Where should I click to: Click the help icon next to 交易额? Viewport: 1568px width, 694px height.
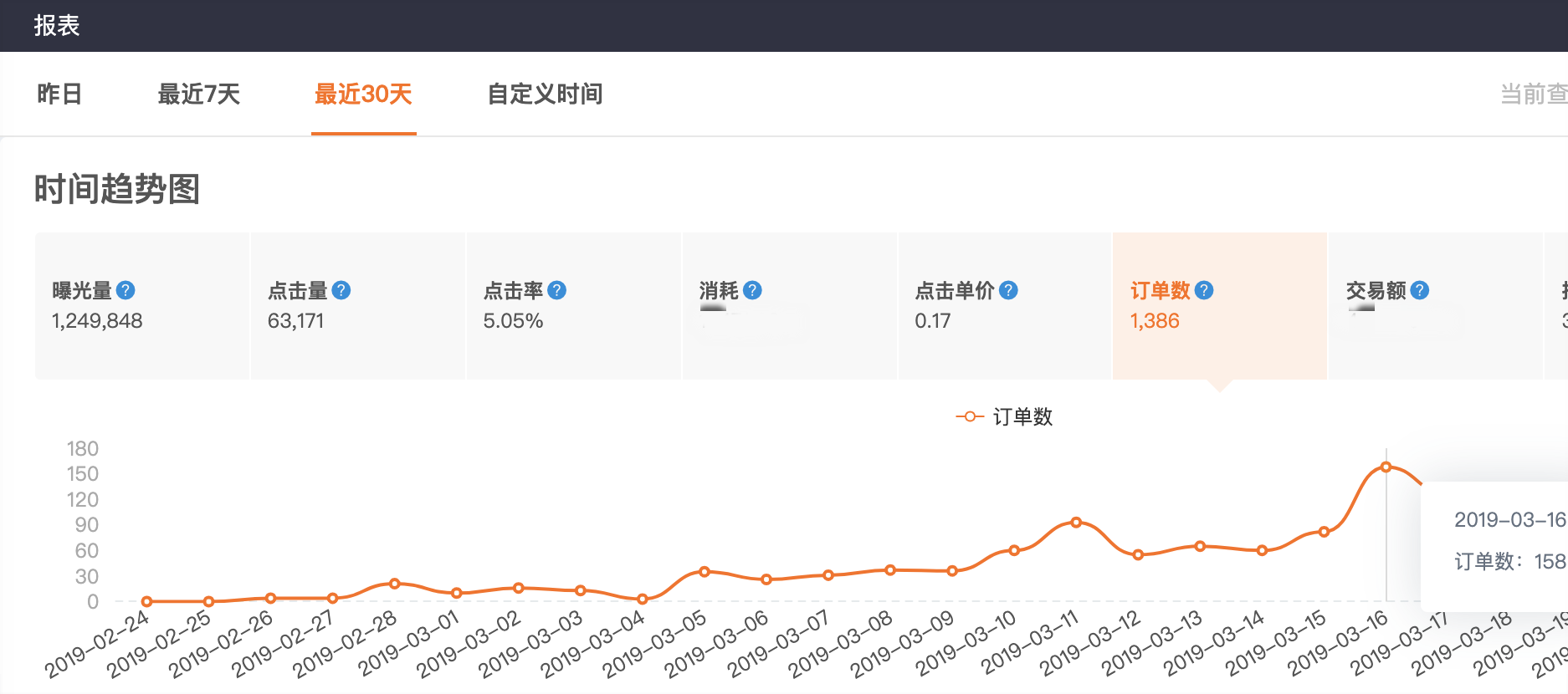pos(1420,290)
